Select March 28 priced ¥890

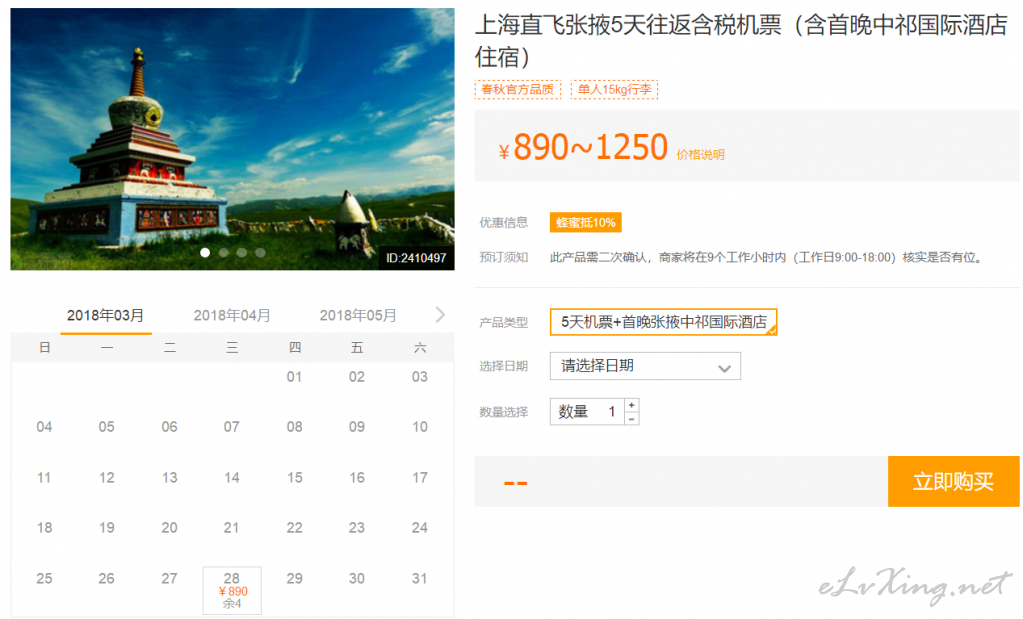point(232,590)
